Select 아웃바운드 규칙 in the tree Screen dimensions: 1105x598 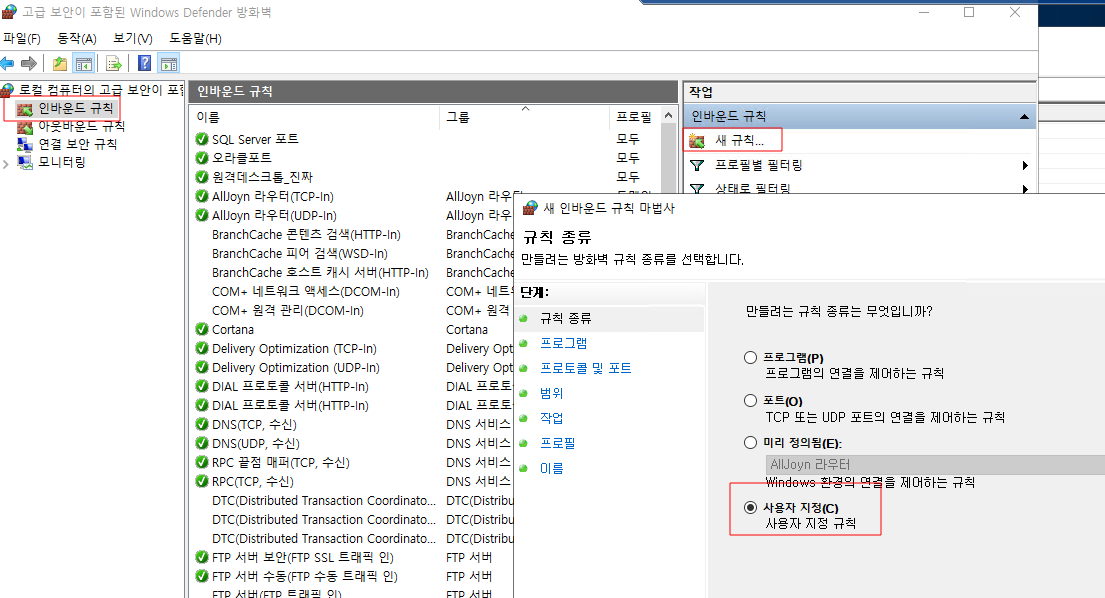coord(81,127)
